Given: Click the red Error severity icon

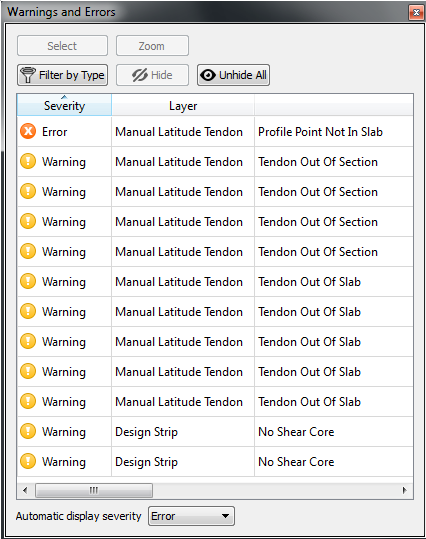Looking at the screenshot, I should click(x=28, y=131).
